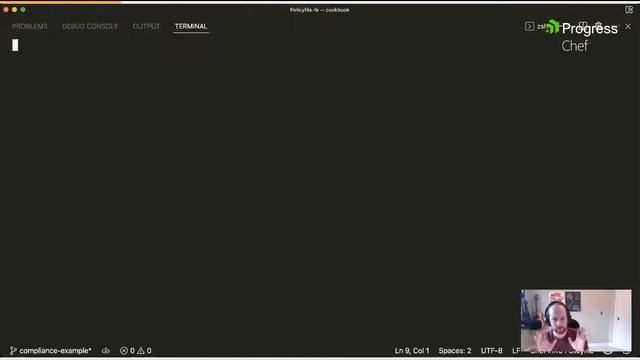Screen dimensions: 640x360
Task: Toggle the editor layout icon in title bar
Action: click(629, 9)
